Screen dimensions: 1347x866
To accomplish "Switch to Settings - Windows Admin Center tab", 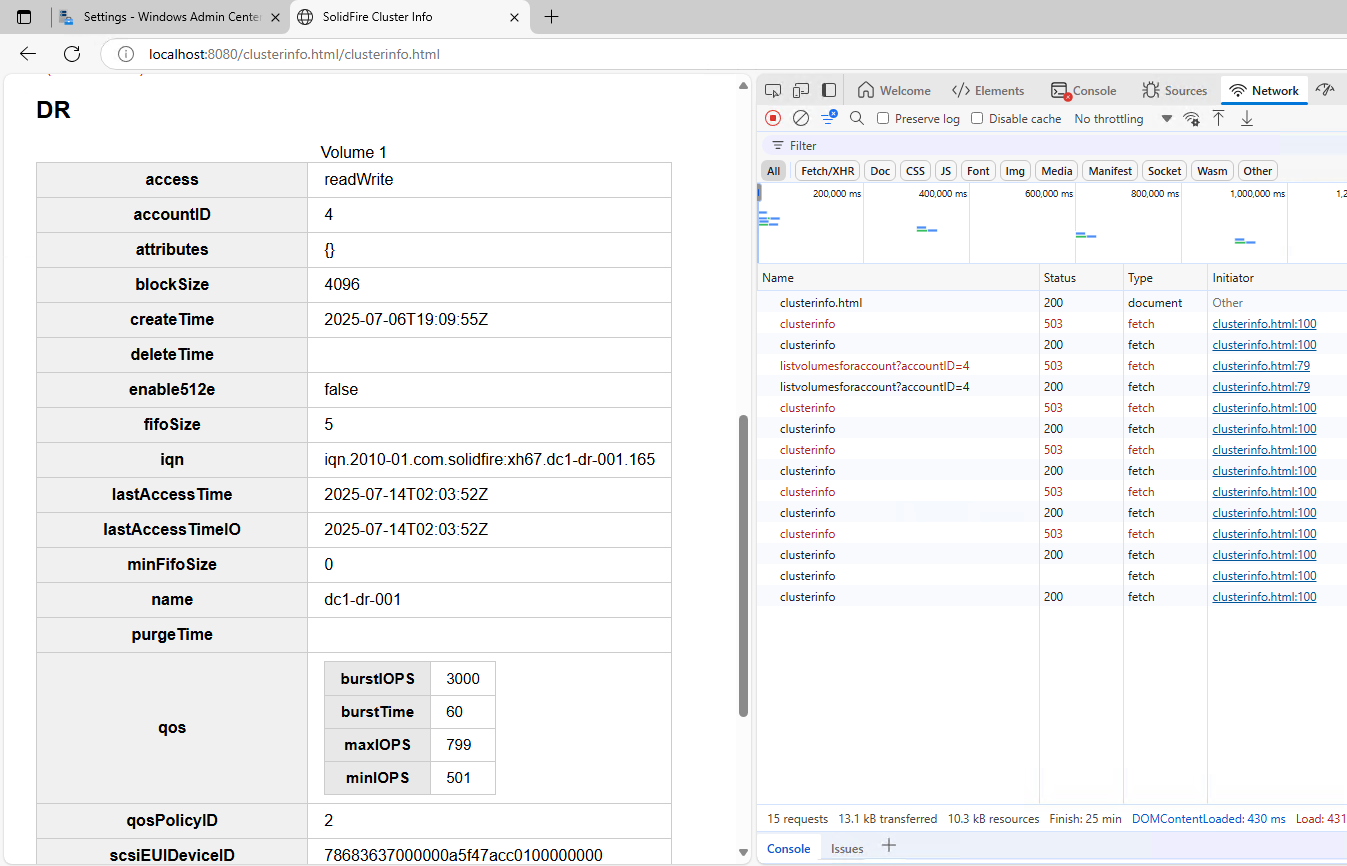I will [x=169, y=17].
